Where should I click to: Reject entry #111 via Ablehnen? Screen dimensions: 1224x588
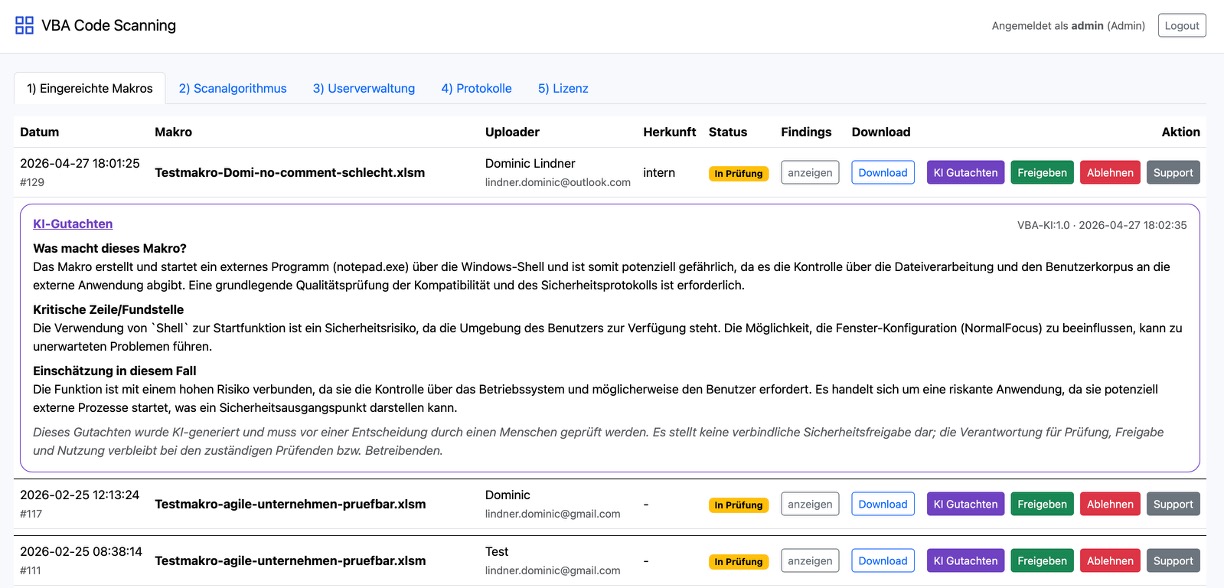tap(1110, 561)
